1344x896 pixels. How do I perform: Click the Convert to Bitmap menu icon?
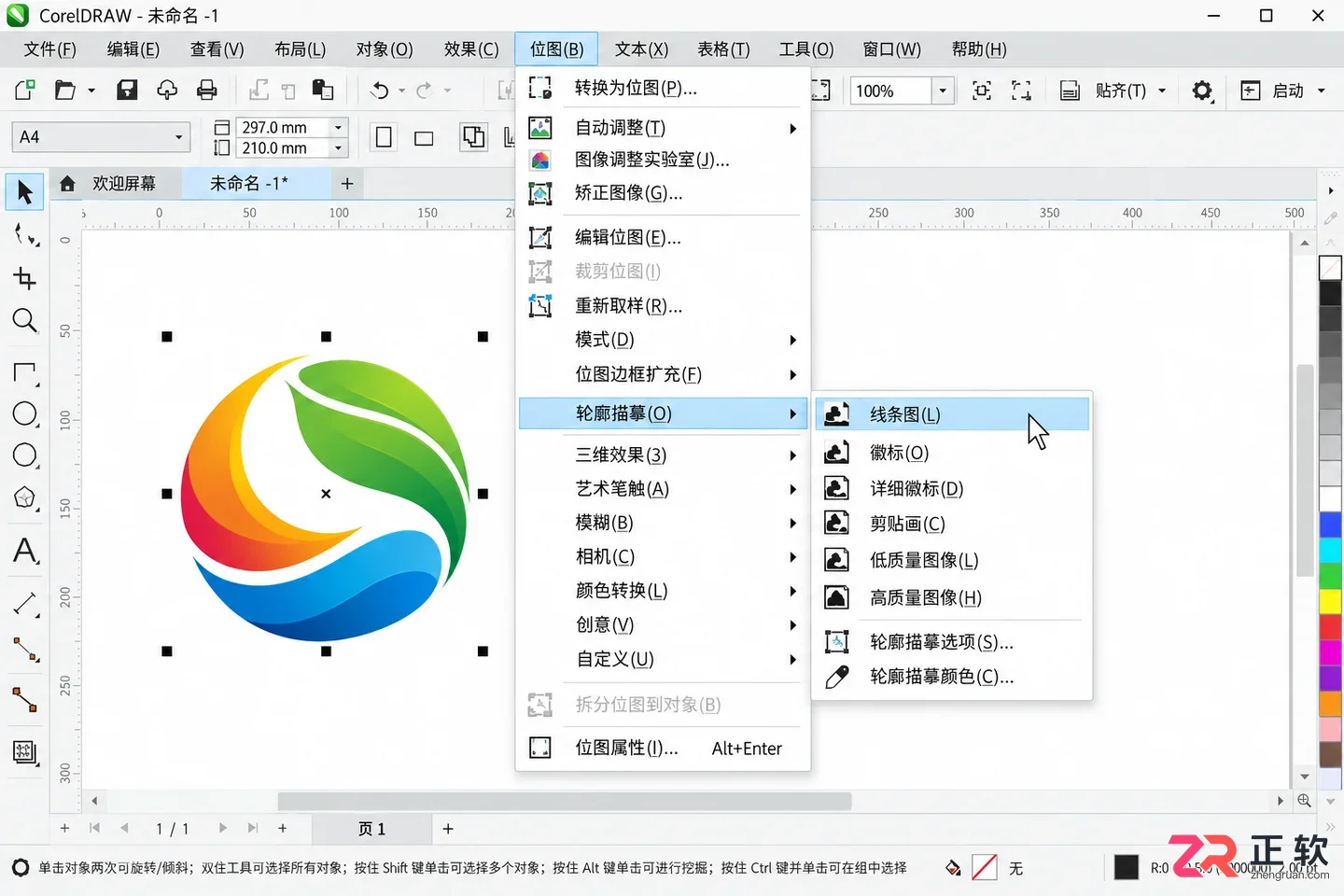pos(540,88)
